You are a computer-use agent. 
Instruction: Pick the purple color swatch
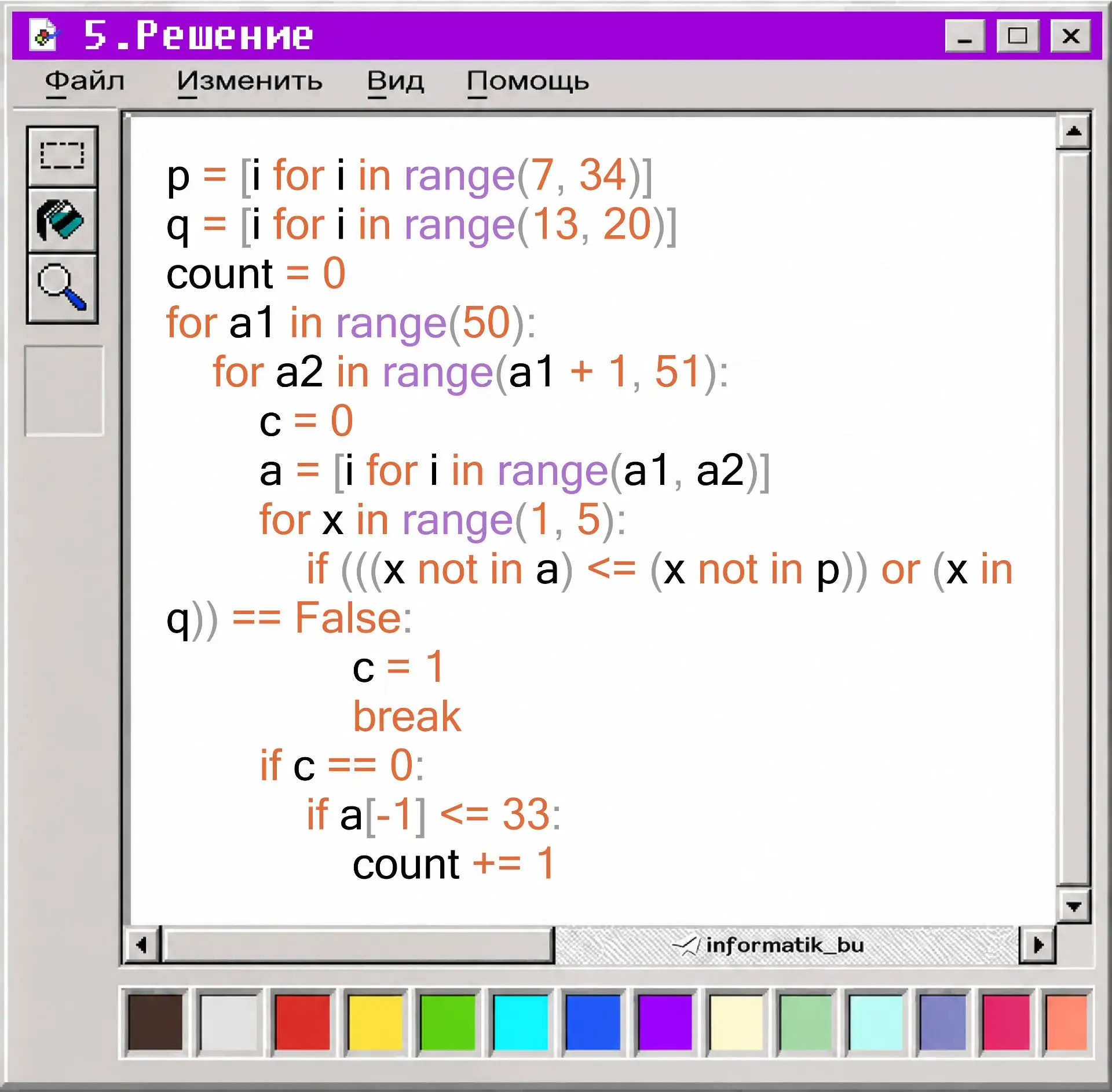pyautogui.click(x=665, y=1022)
